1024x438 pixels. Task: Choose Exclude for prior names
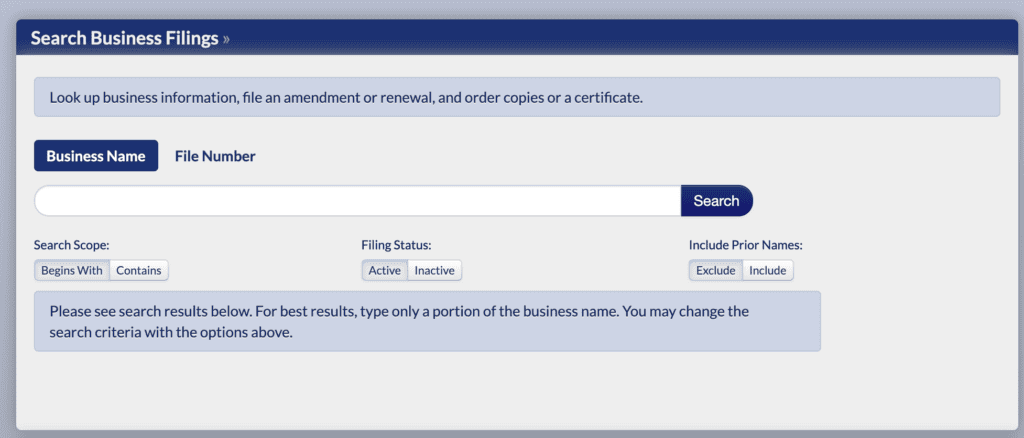[x=715, y=270]
